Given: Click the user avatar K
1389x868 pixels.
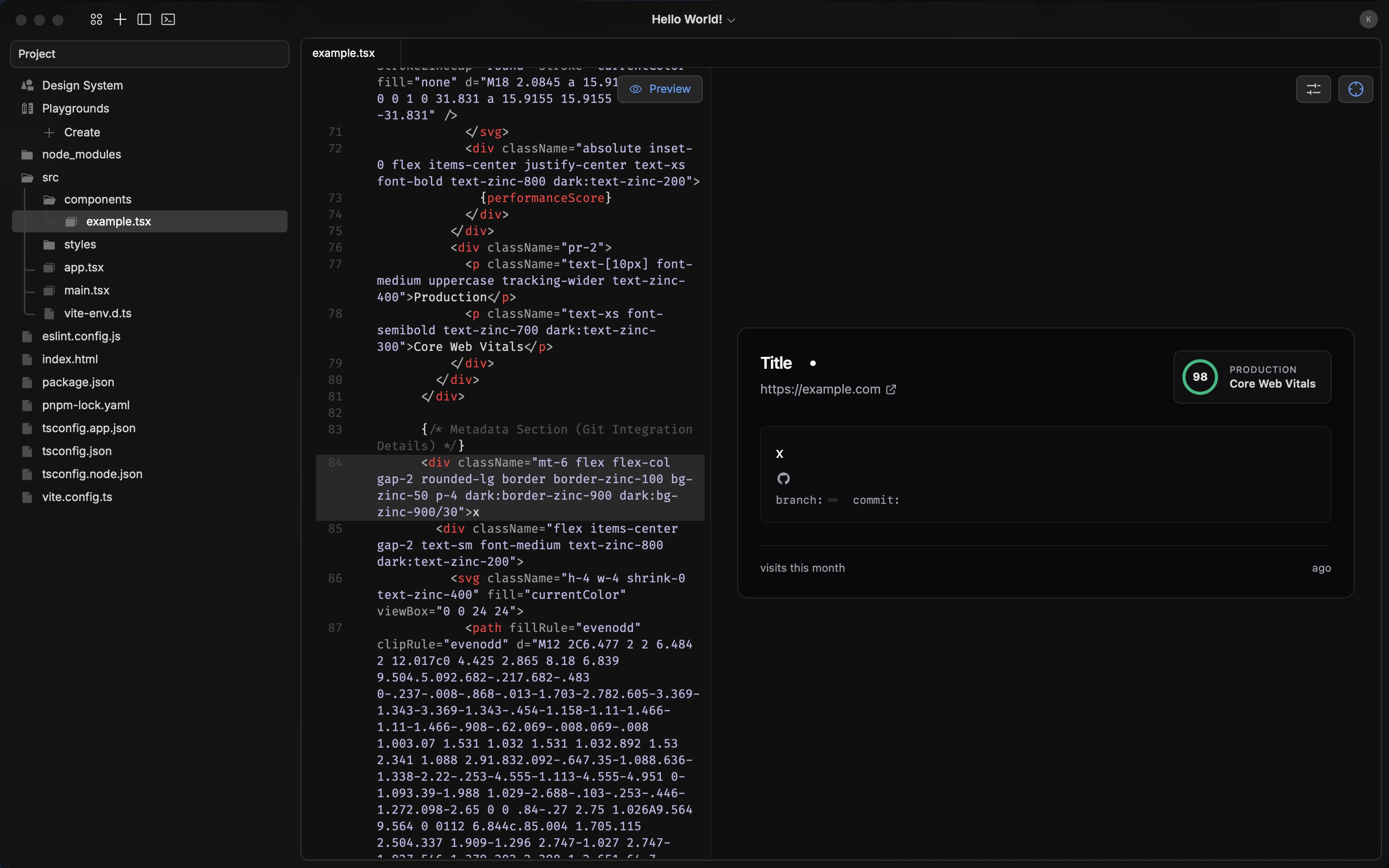Looking at the screenshot, I should coord(1368,19).
